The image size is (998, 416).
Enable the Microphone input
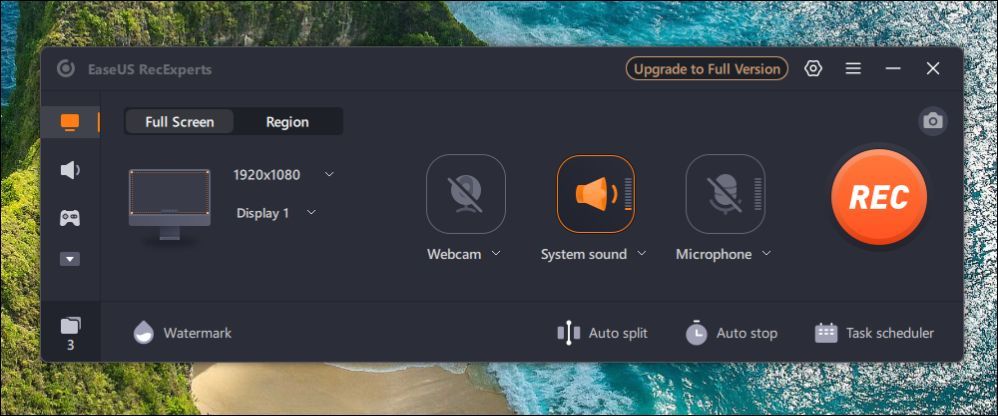click(724, 194)
